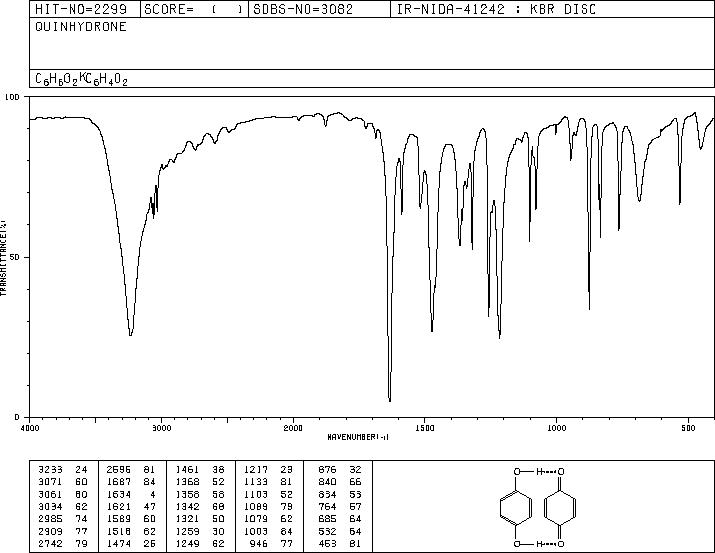Click peak value 1103 in the table
Viewport: 715px width, 553px height.
(256, 494)
